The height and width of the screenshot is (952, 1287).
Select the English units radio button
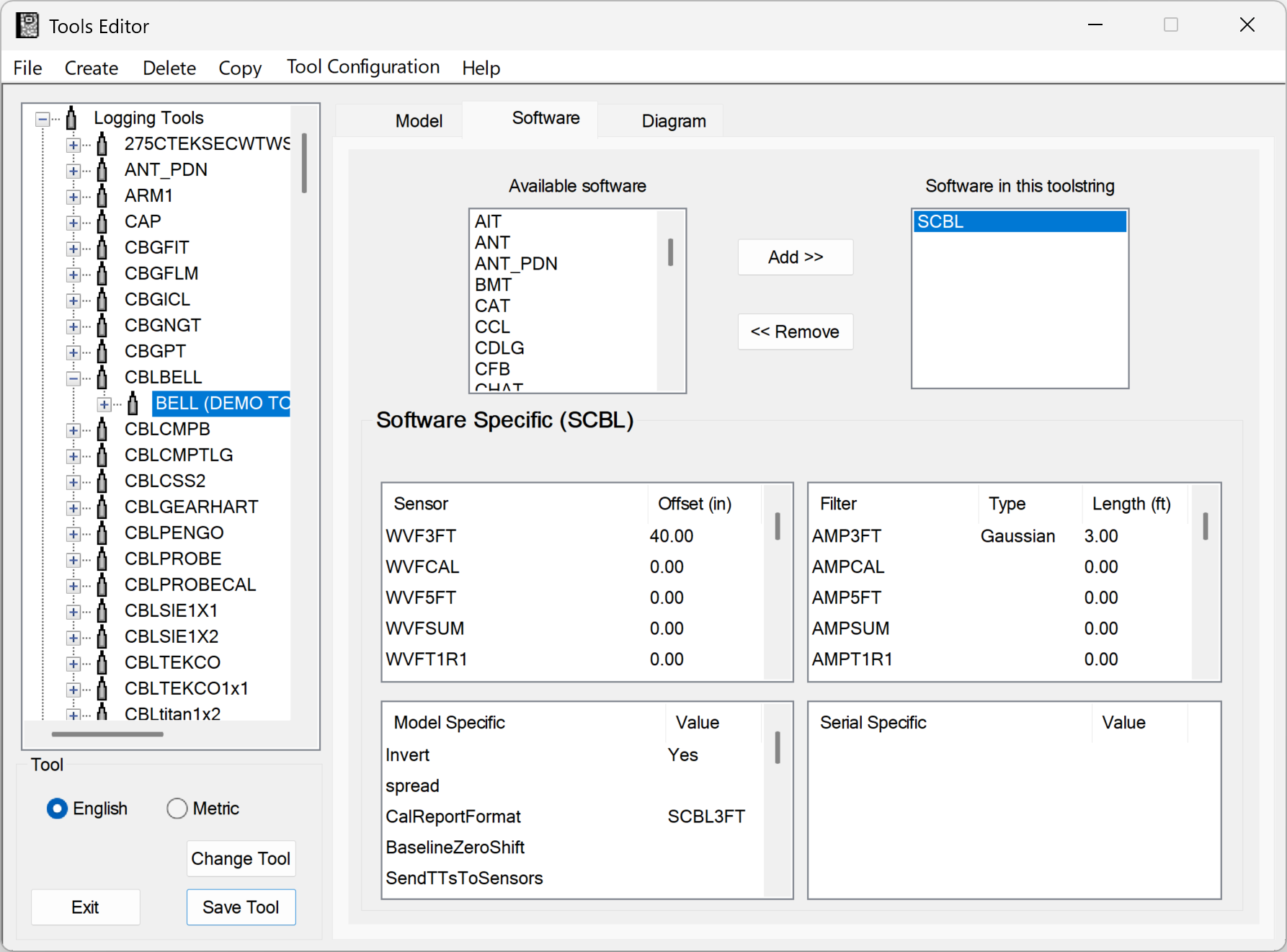(58, 809)
